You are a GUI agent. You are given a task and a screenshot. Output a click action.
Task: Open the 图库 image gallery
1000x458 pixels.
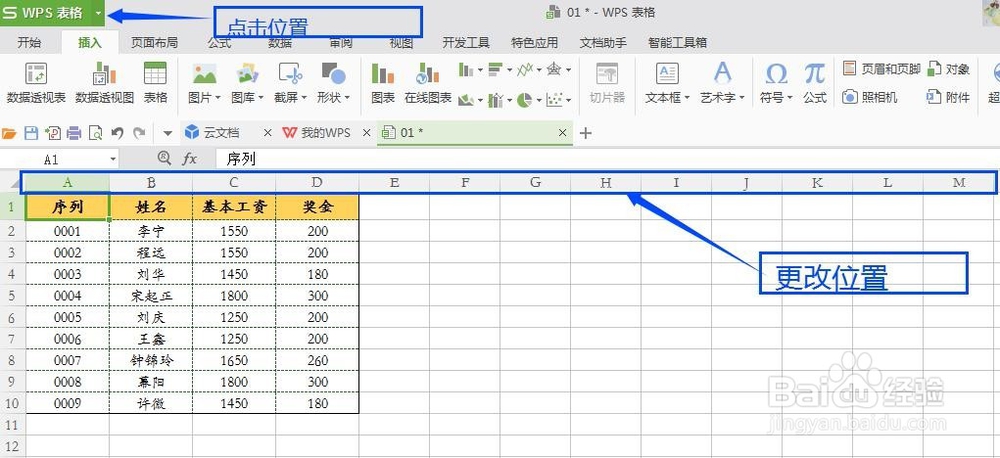tap(247, 83)
